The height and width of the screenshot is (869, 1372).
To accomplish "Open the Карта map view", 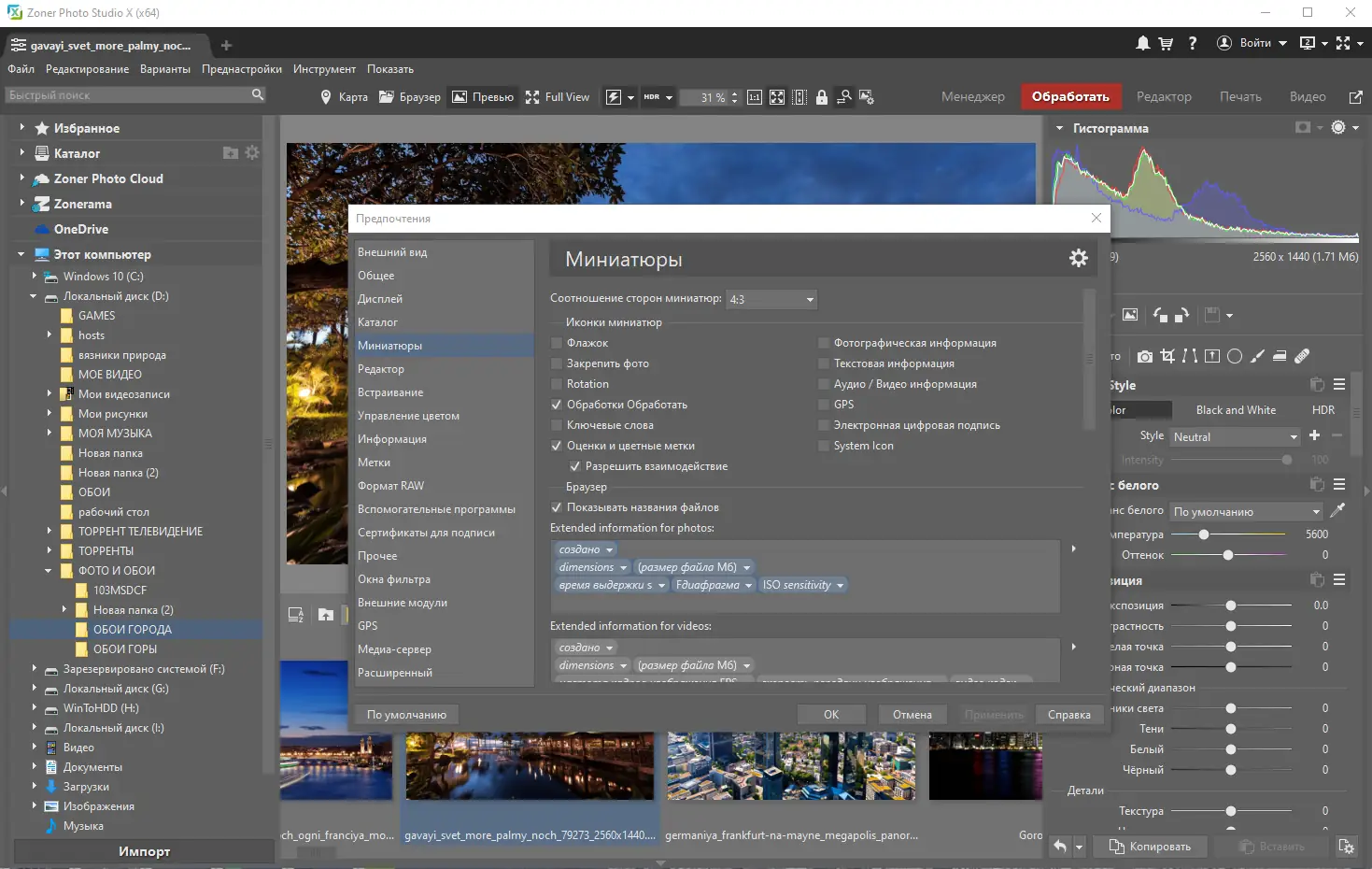I will 344,97.
